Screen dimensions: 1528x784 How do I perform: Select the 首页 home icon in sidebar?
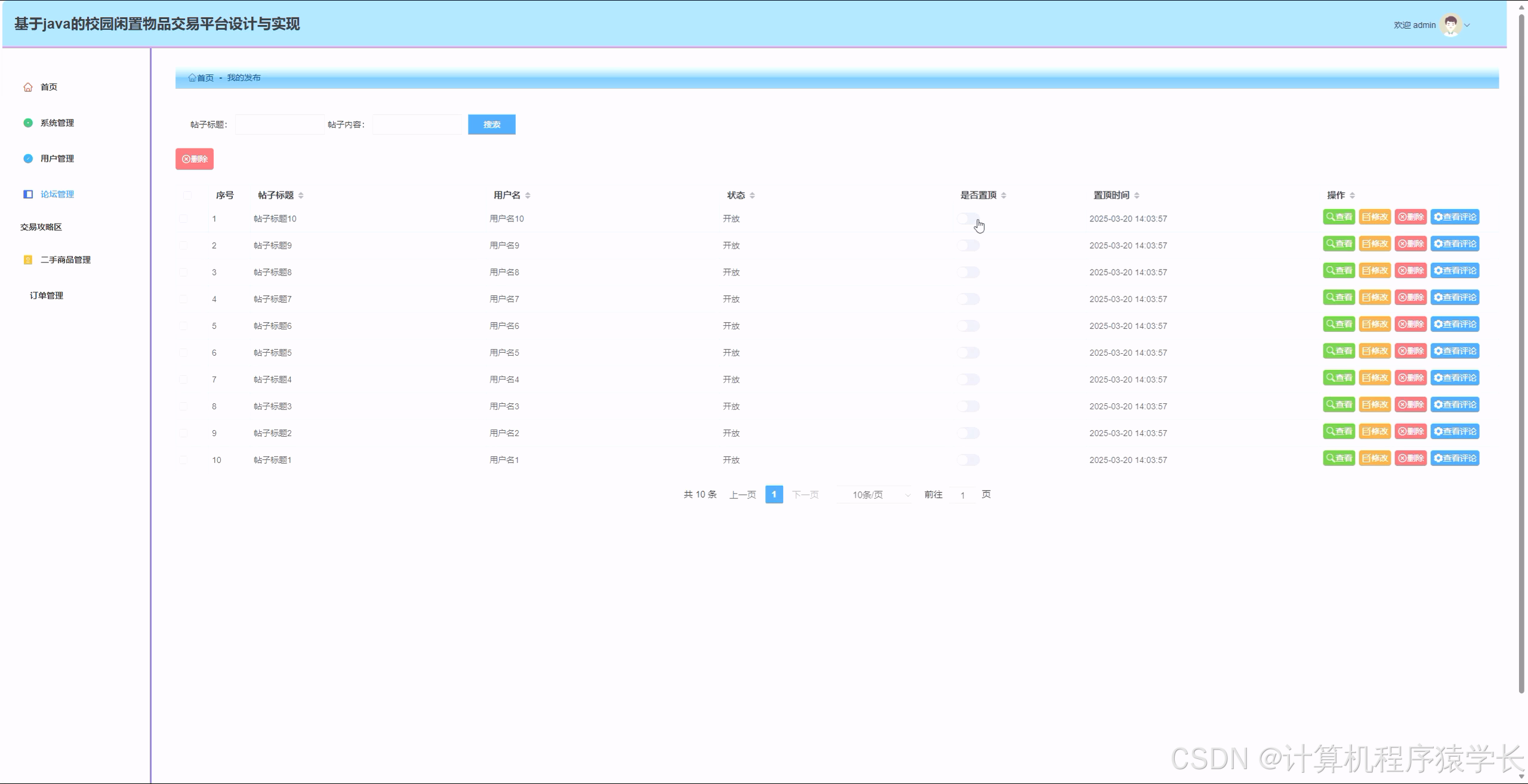[x=27, y=87]
